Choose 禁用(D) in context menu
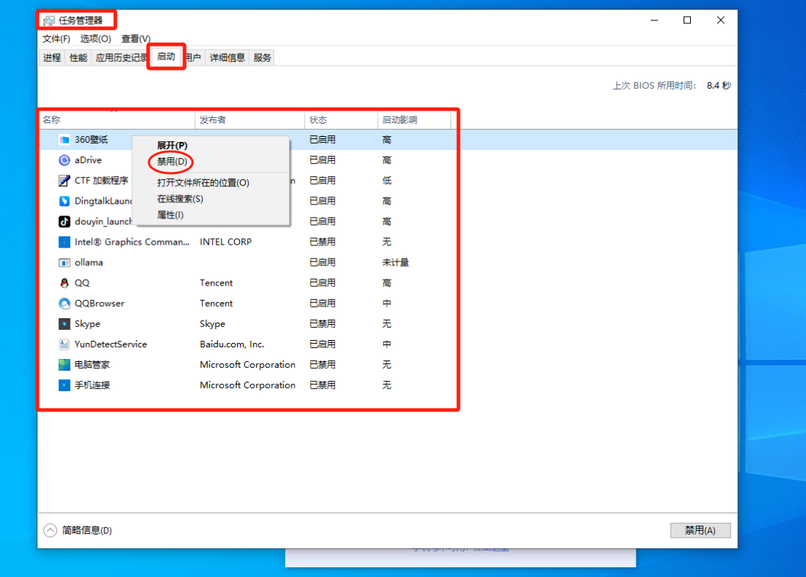 [172, 162]
